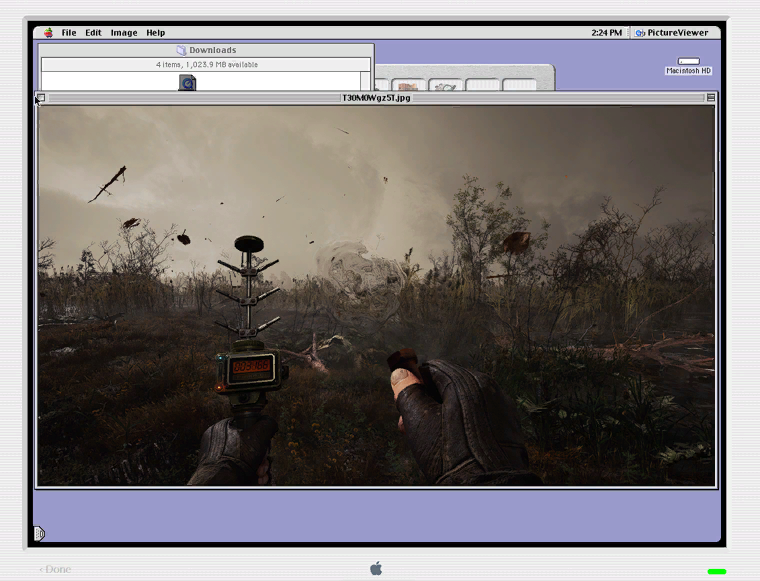Open the PictureViewer application menu

click(672, 32)
